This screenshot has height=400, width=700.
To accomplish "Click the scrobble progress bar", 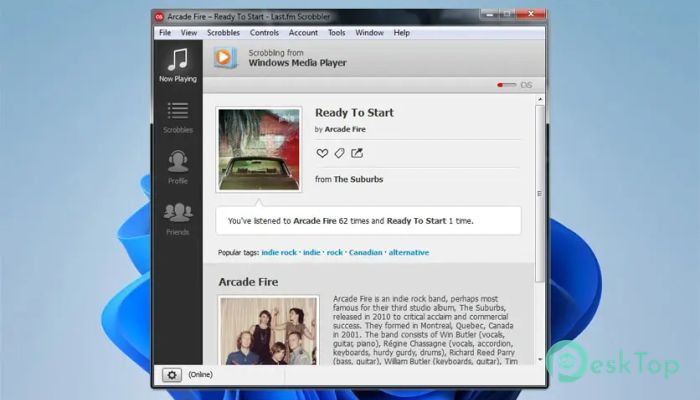I will pyautogui.click(x=507, y=85).
